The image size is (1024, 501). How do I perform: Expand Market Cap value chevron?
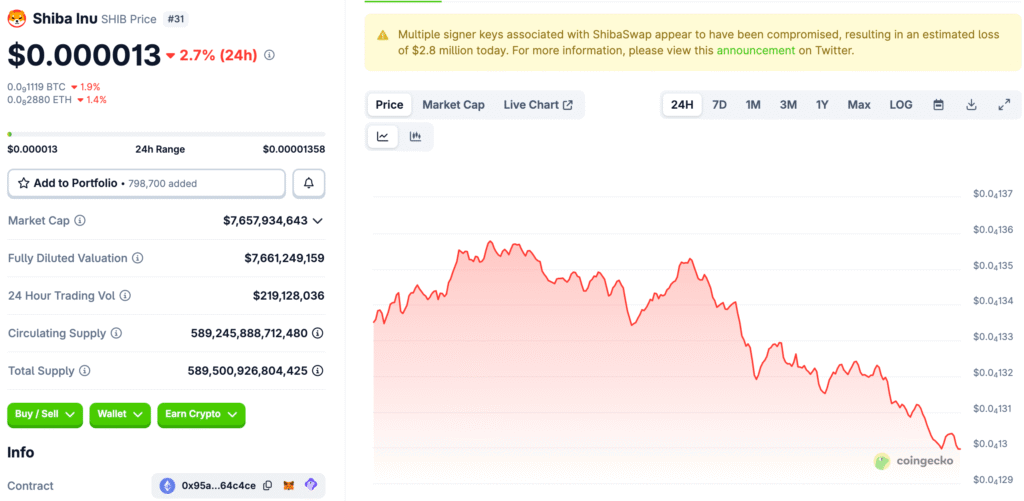tap(318, 221)
